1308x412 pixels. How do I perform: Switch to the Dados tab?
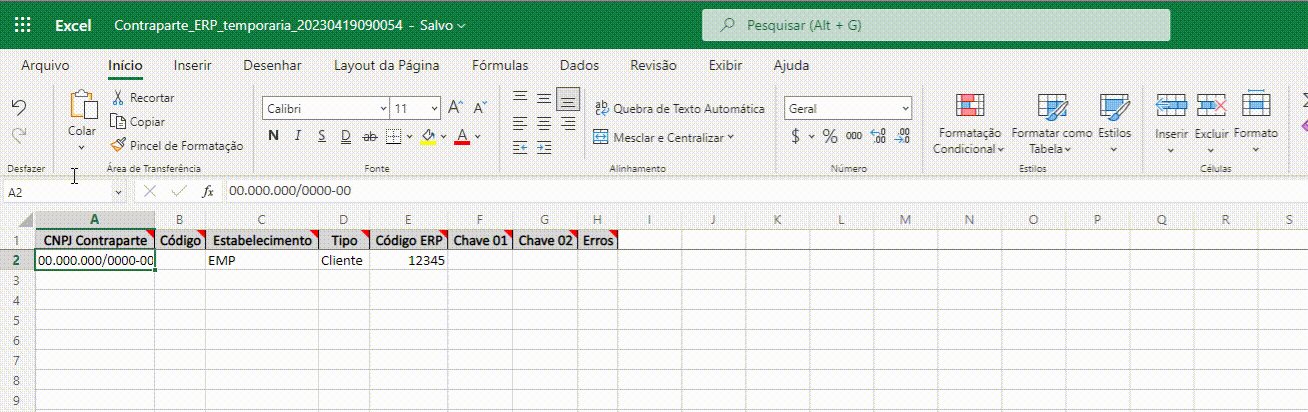[x=579, y=65]
